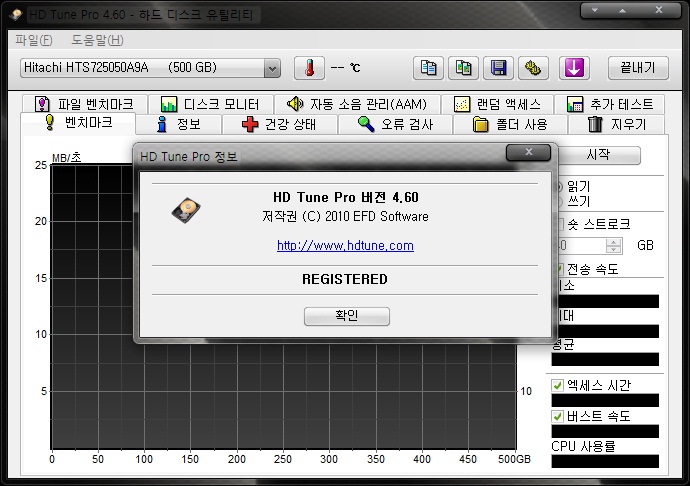Click the hard disk icon in dialog
The width and height of the screenshot is (690, 486).
tap(186, 210)
